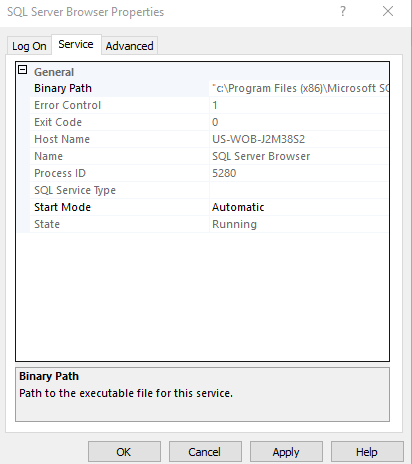Open the Advanced tab

(129, 46)
